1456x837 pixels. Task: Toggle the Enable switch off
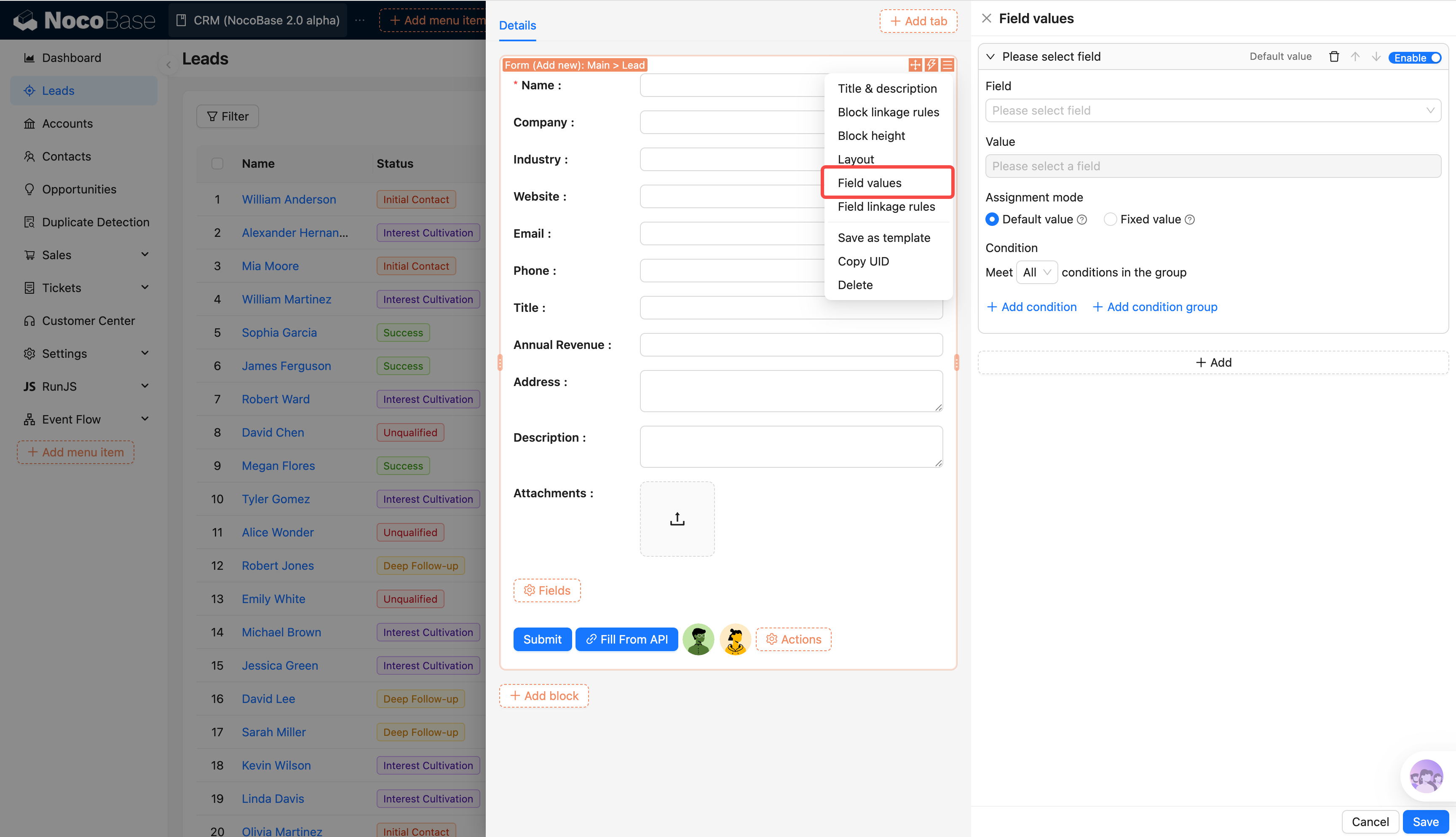[1415, 57]
